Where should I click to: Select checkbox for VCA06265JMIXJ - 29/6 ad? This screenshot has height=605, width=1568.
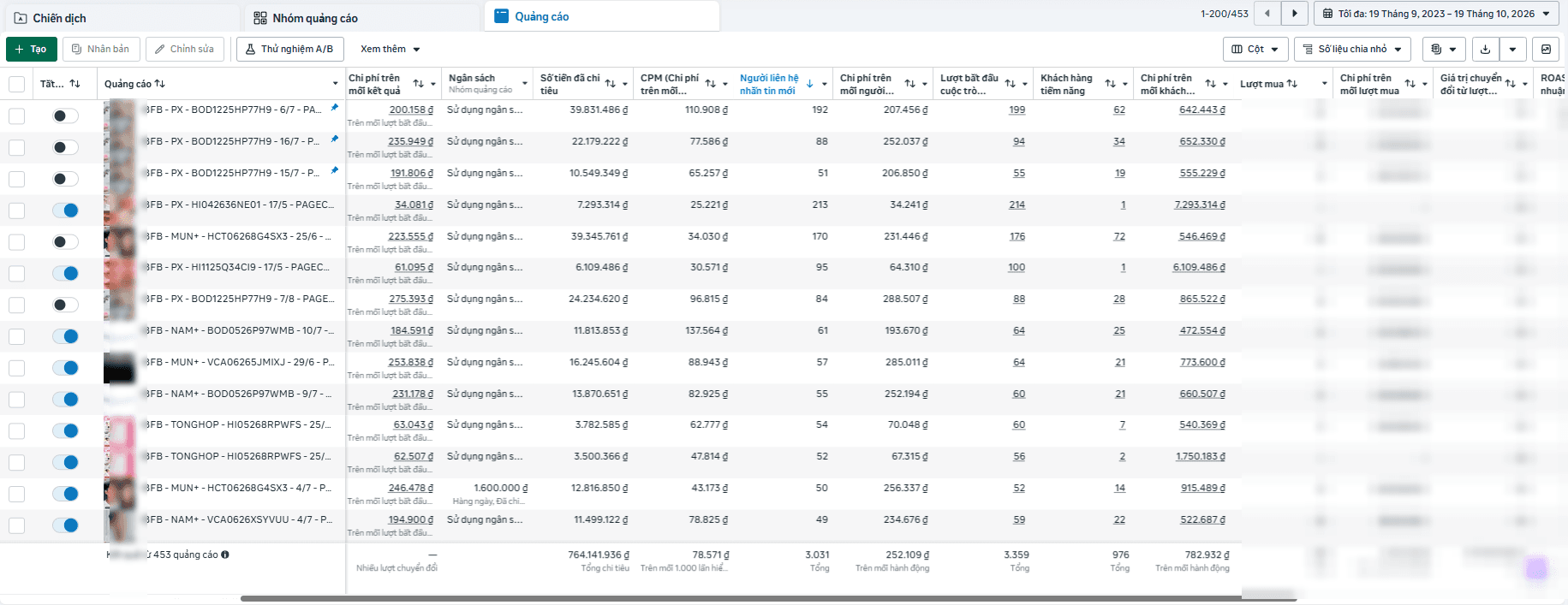[x=16, y=368]
